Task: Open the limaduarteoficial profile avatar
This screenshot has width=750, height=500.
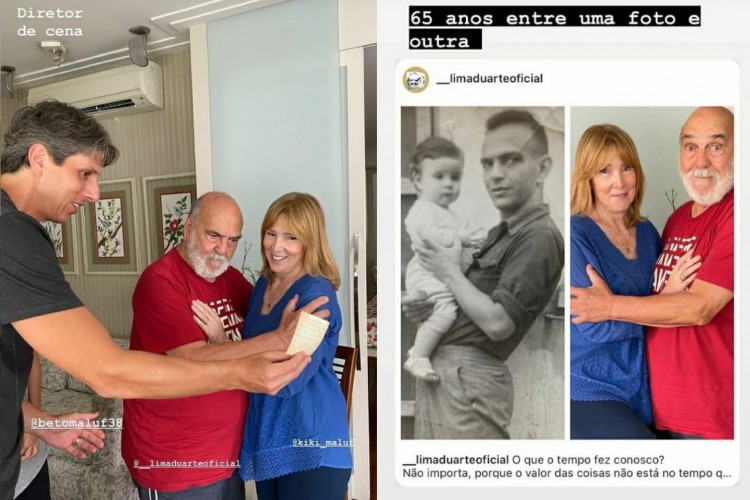Action: [x=416, y=79]
